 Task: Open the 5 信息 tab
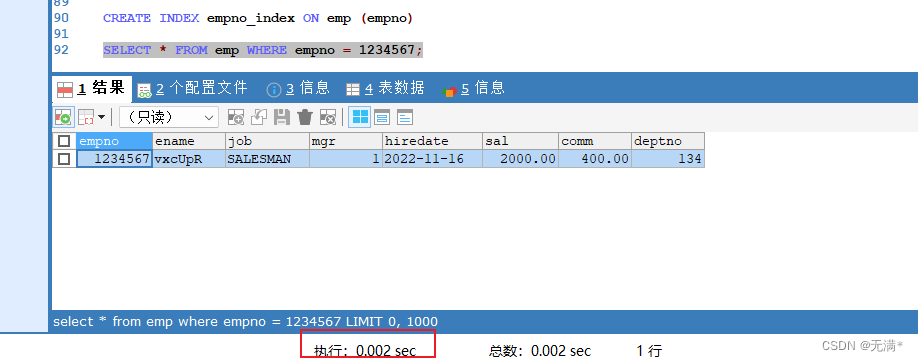473,88
